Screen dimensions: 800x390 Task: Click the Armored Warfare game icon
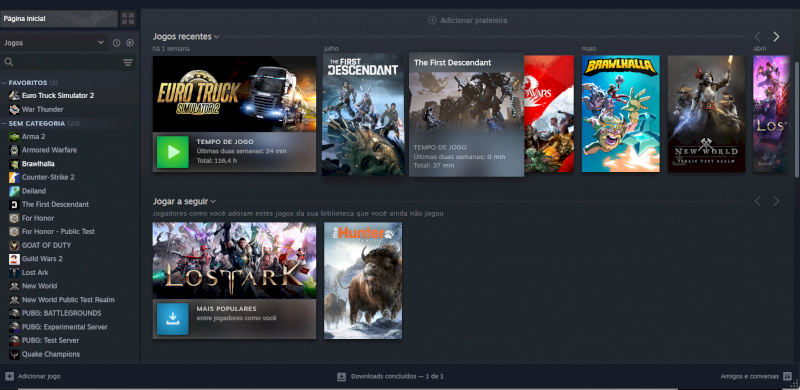[x=14, y=150]
